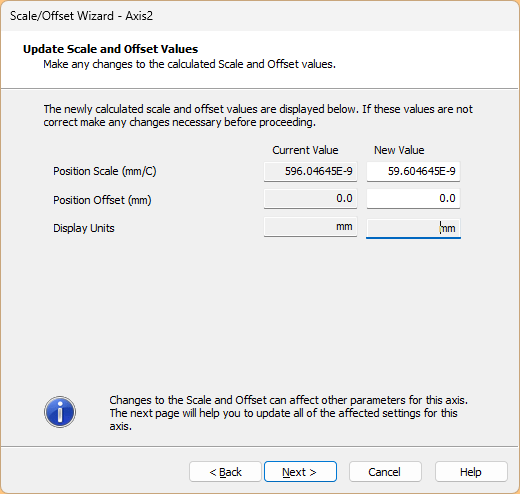Select Current Value Display Units mm field
520x494 pixels.
coord(310,227)
